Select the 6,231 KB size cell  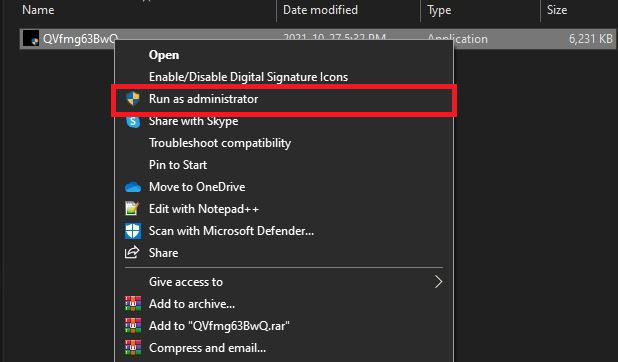[590, 39]
